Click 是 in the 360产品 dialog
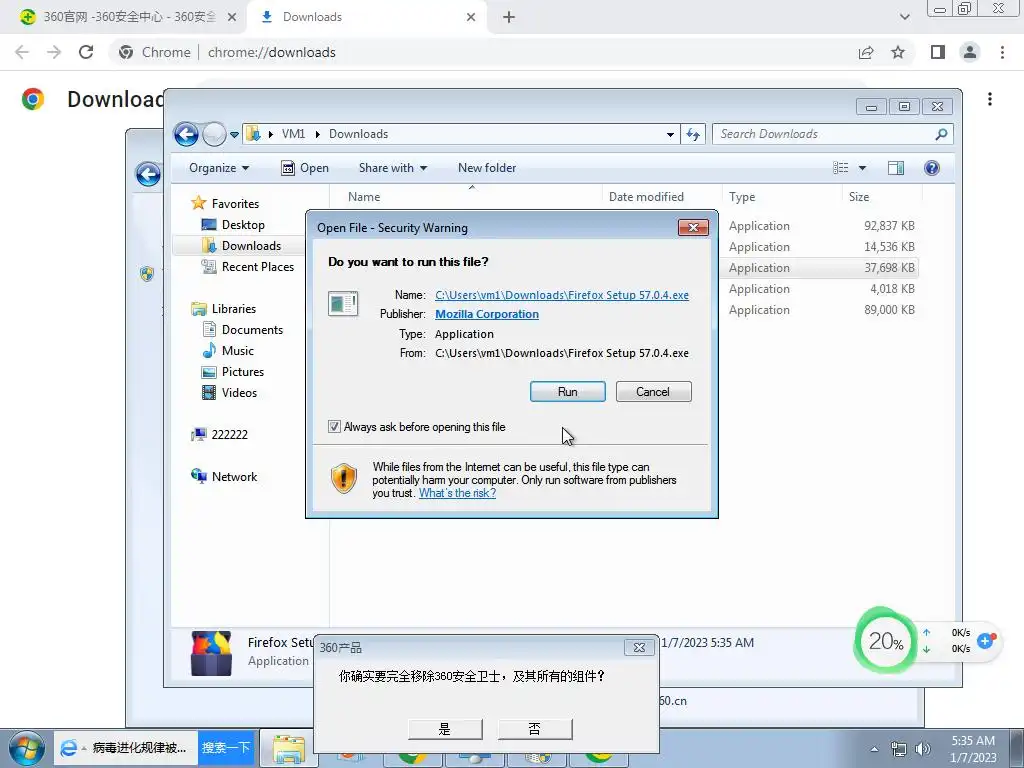 (x=445, y=729)
